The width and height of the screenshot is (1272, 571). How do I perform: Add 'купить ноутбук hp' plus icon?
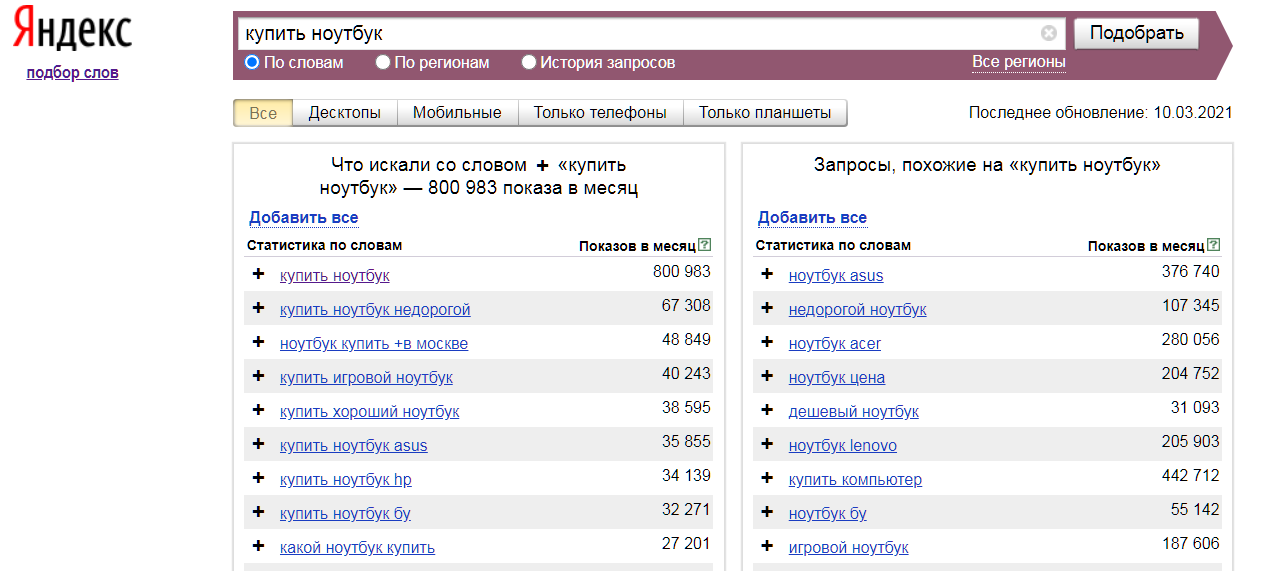click(x=258, y=478)
